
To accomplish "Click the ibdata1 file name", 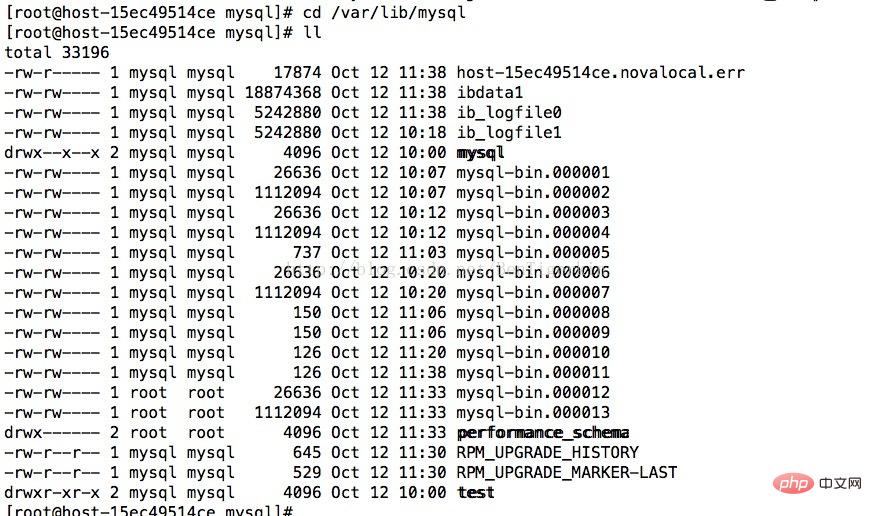I will point(489,92).
